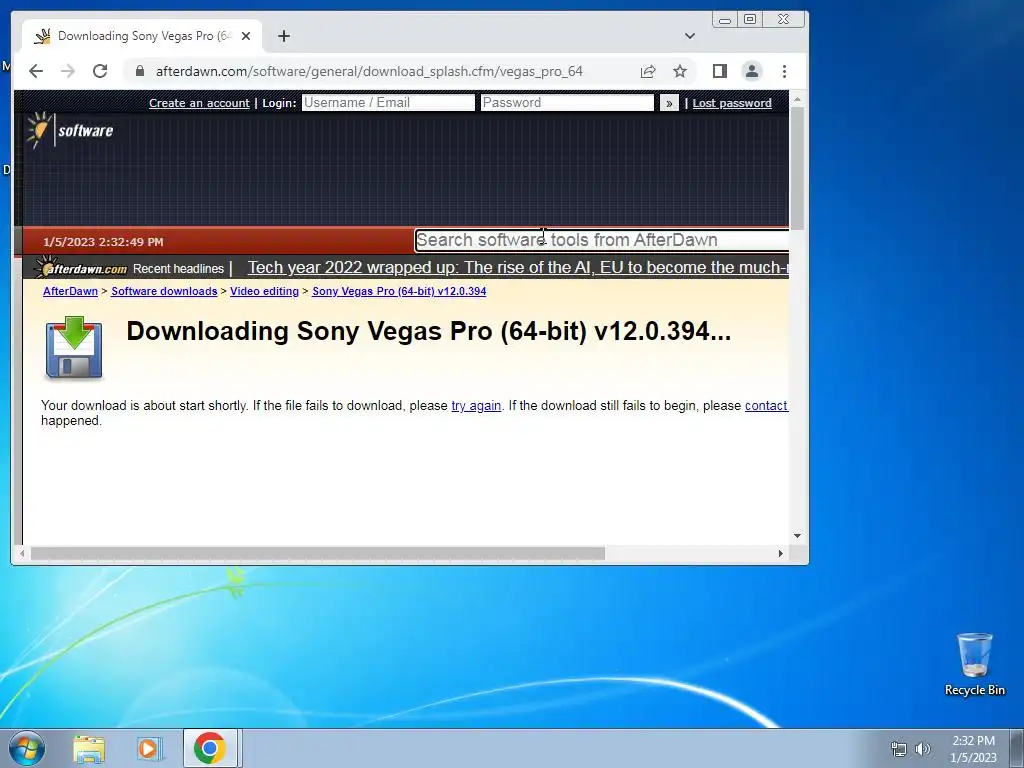Click the Recent headlines label
Screen dimensions: 1024x768
pyautogui.click(x=178, y=269)
